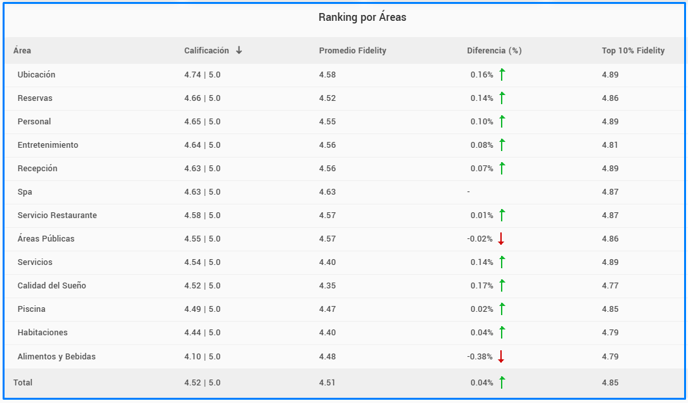Click the red down arrow for Áreas Públicas
The width and height of the screenshot is (688, 403).
[501, 239]
